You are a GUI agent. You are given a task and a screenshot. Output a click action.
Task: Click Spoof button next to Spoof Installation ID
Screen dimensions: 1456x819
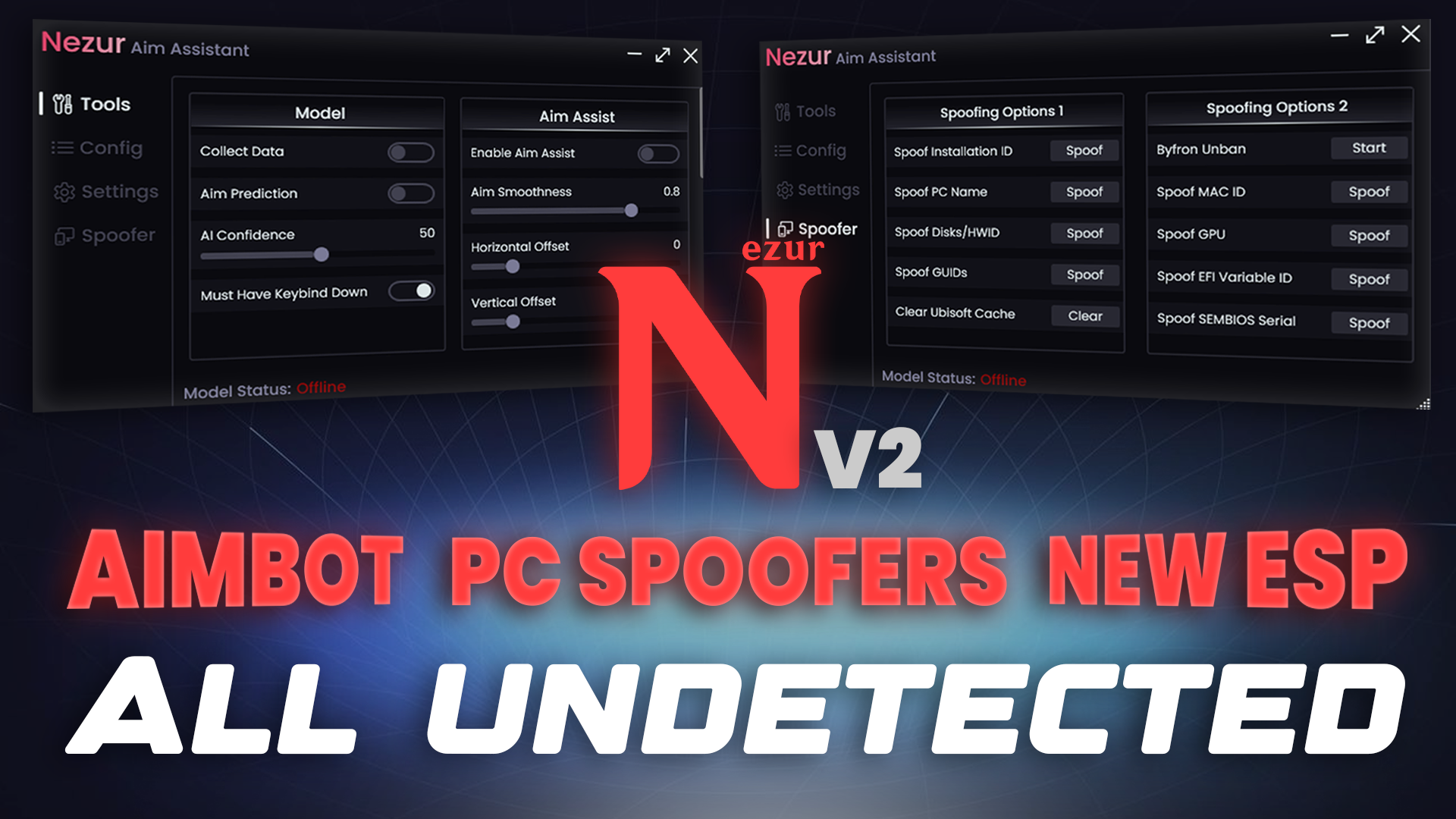[1086, 152]
